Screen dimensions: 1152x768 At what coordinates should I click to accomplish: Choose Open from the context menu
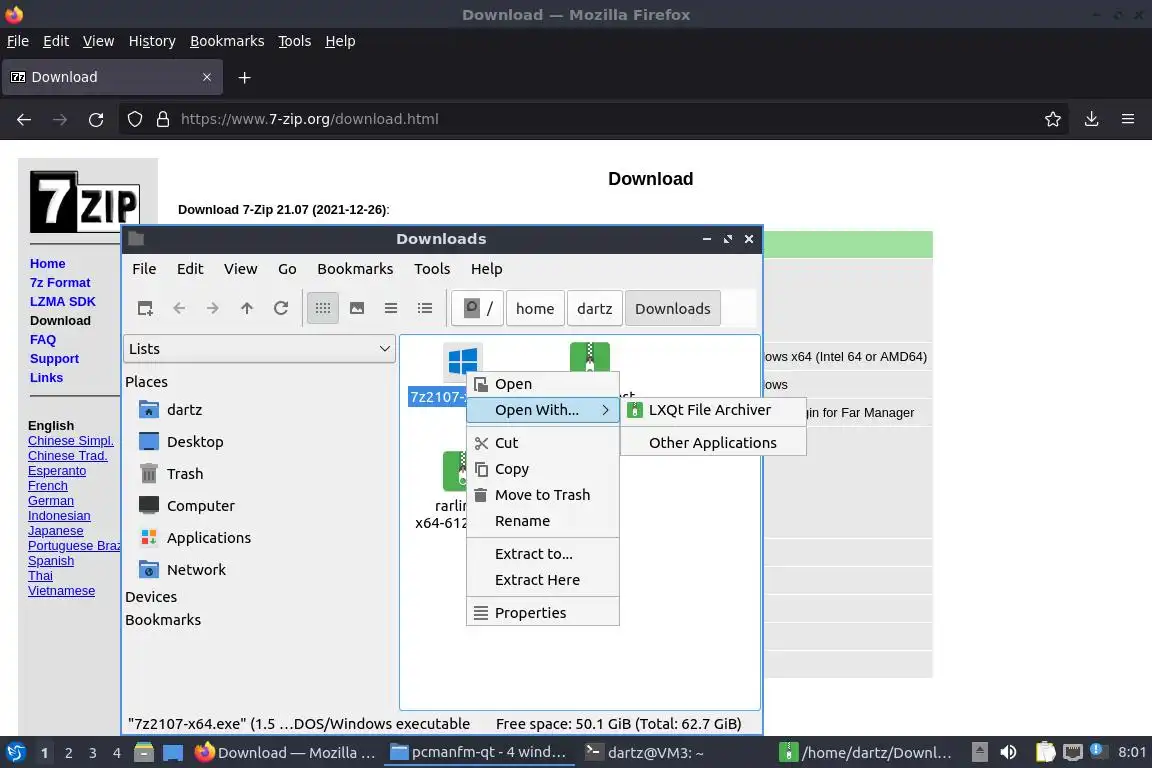click(543, 384)
